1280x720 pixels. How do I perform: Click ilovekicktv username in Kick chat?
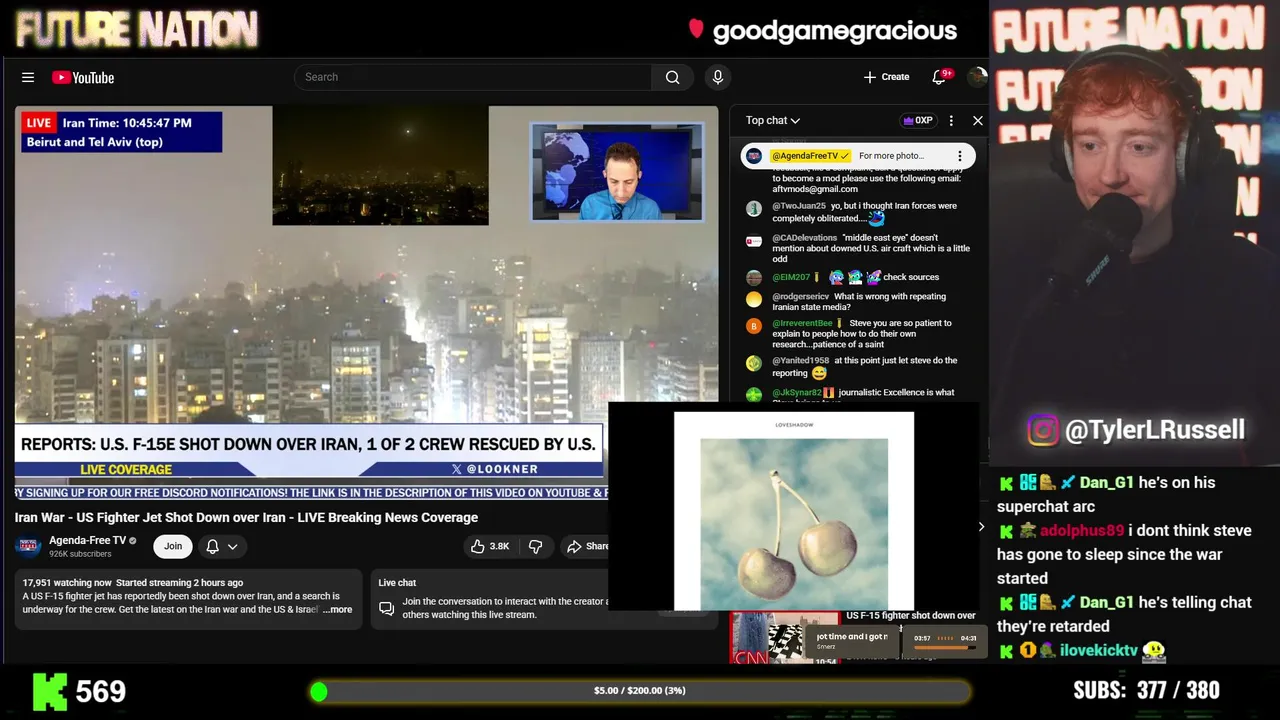(1099, 650)
